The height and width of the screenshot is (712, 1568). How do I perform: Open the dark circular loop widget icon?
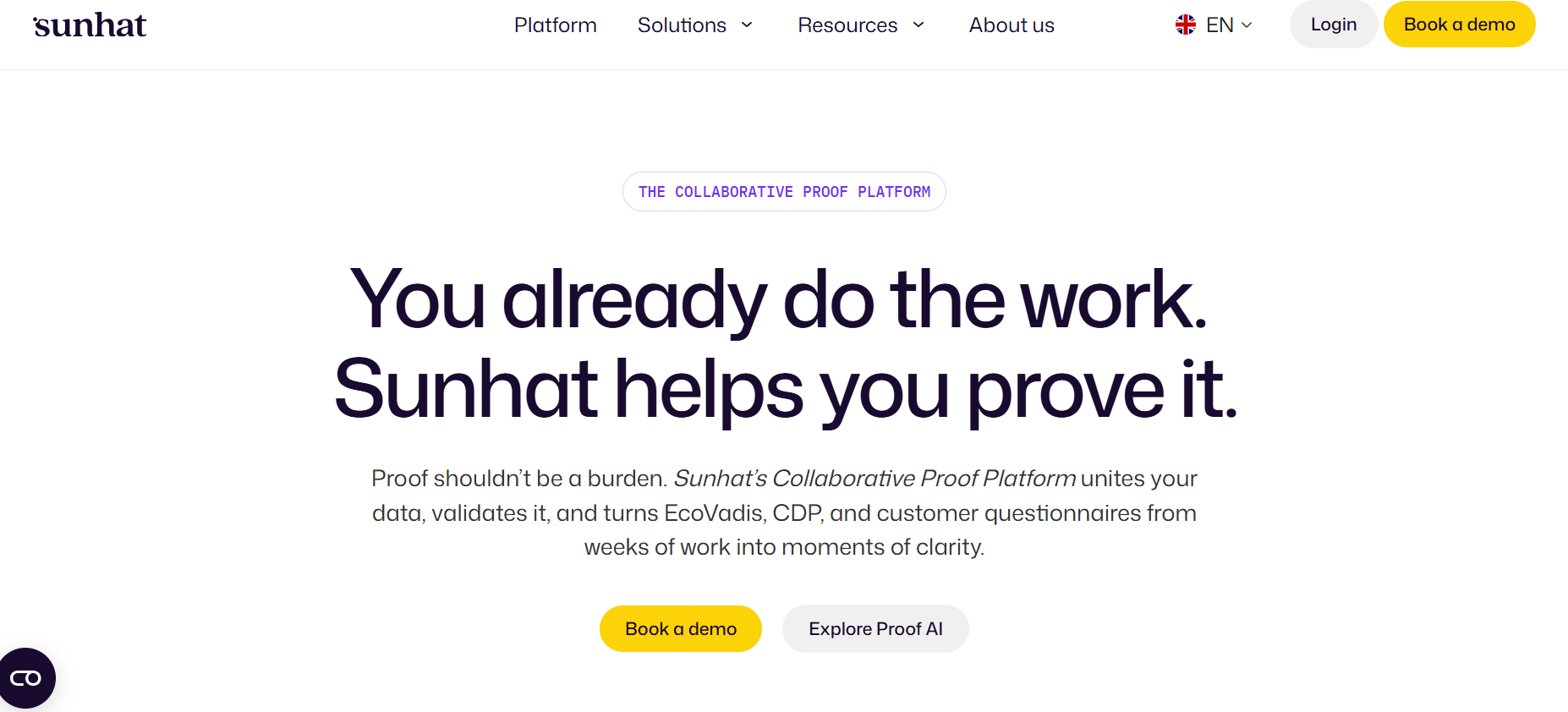pyautogui.click(x=26, y=678)
